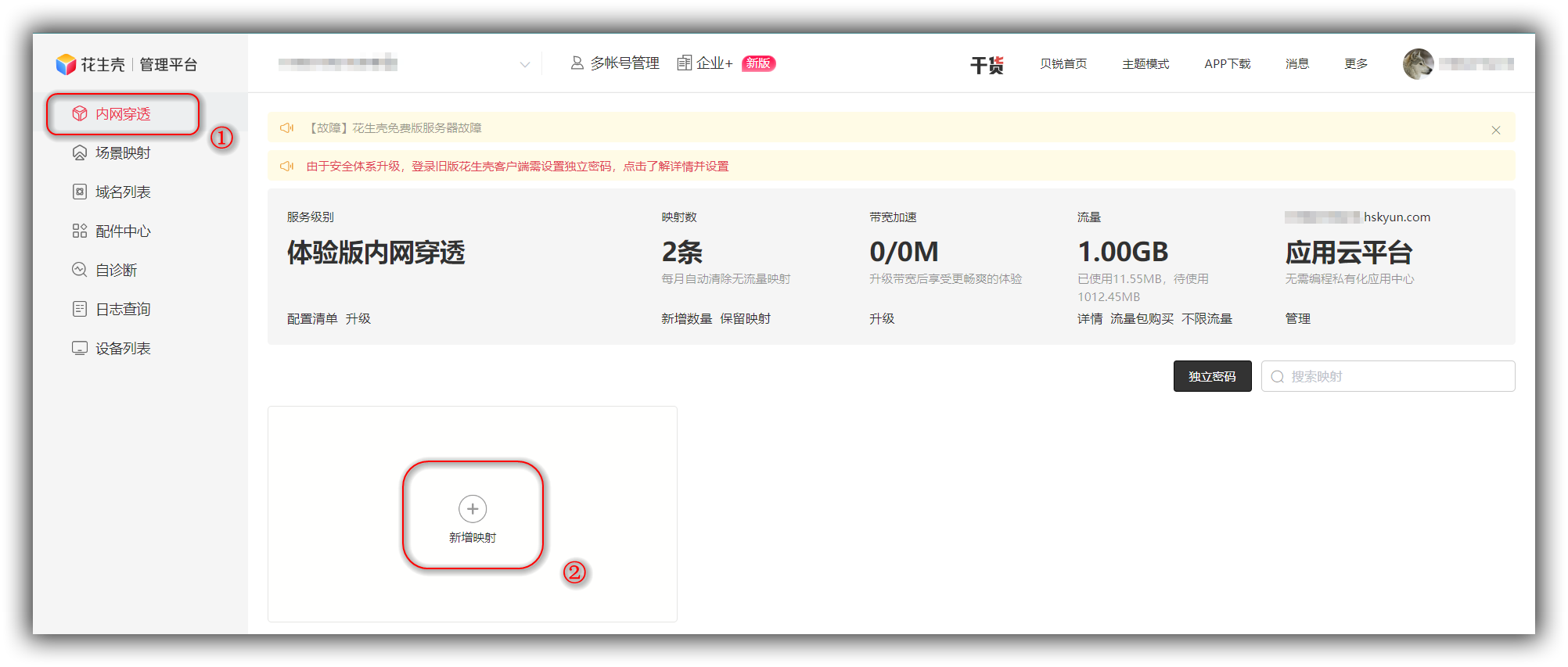This screenshot has height=667, width=1568.
Task: Open 场景映射 in the sidebar
Action: click(123, 152)
